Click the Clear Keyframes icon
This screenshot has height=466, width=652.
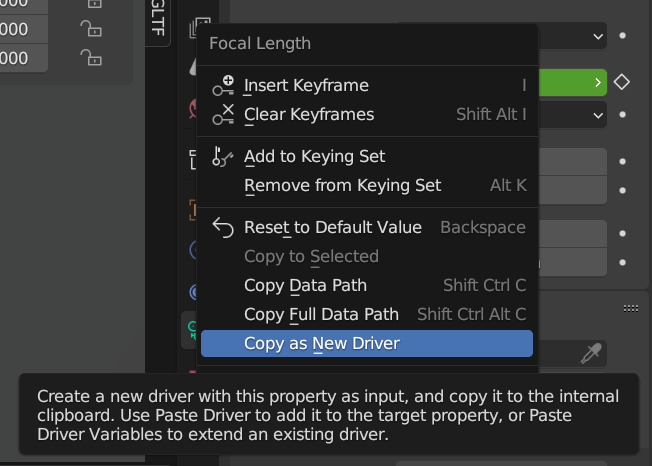tap(223, 114)
